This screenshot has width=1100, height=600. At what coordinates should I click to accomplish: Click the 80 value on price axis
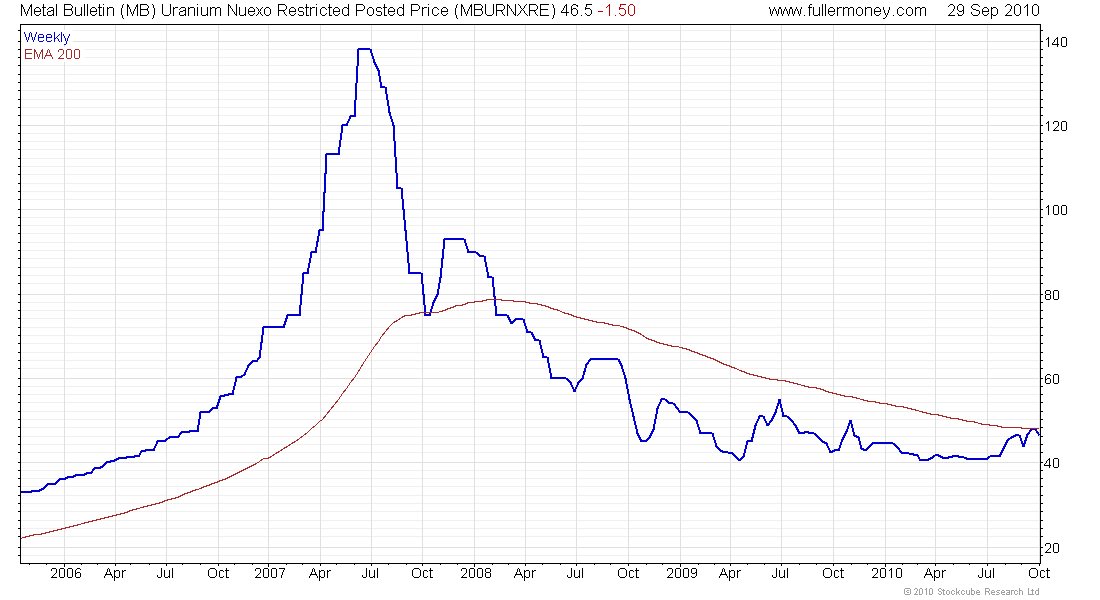[x=1052, y=295]
